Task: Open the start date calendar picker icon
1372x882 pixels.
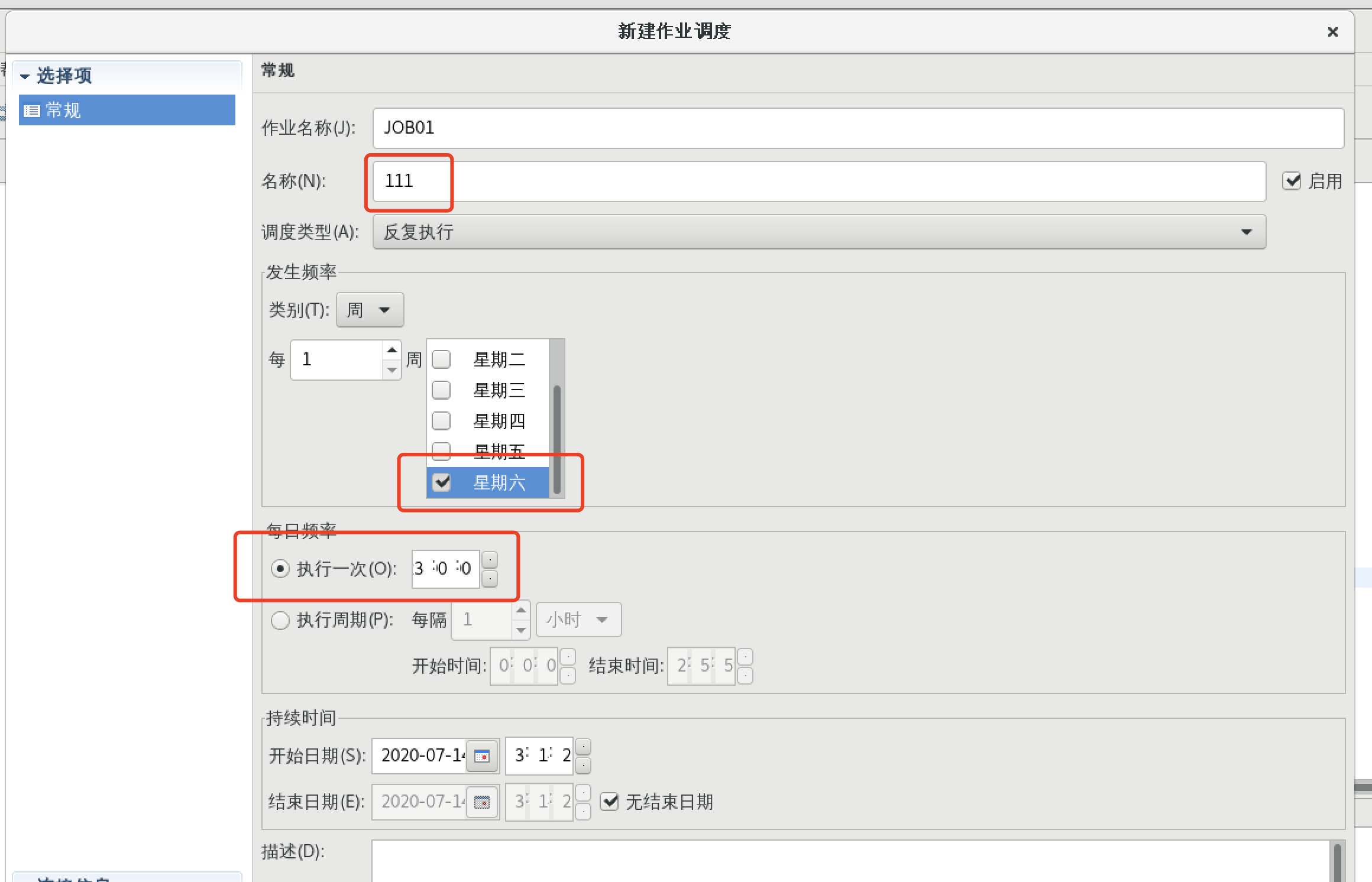Action: click(482, 755)
